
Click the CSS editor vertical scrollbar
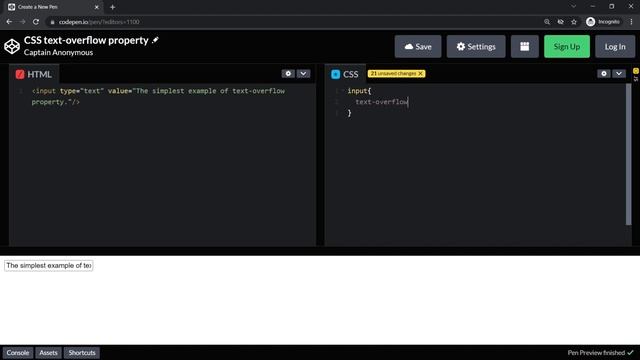[x=629, y=154]
